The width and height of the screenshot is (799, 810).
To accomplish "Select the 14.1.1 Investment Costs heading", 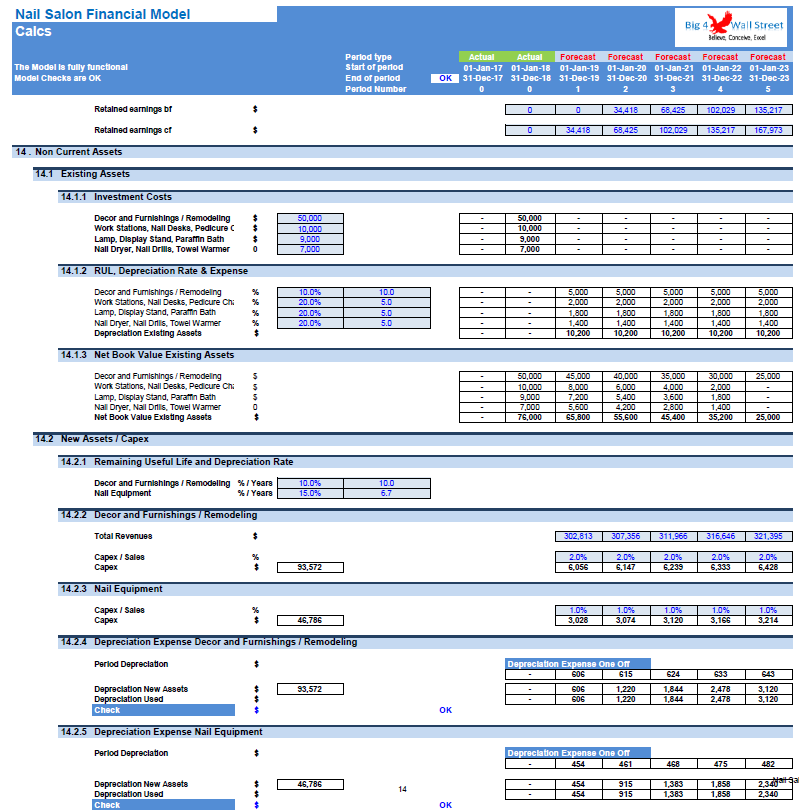I will point(425,197).
